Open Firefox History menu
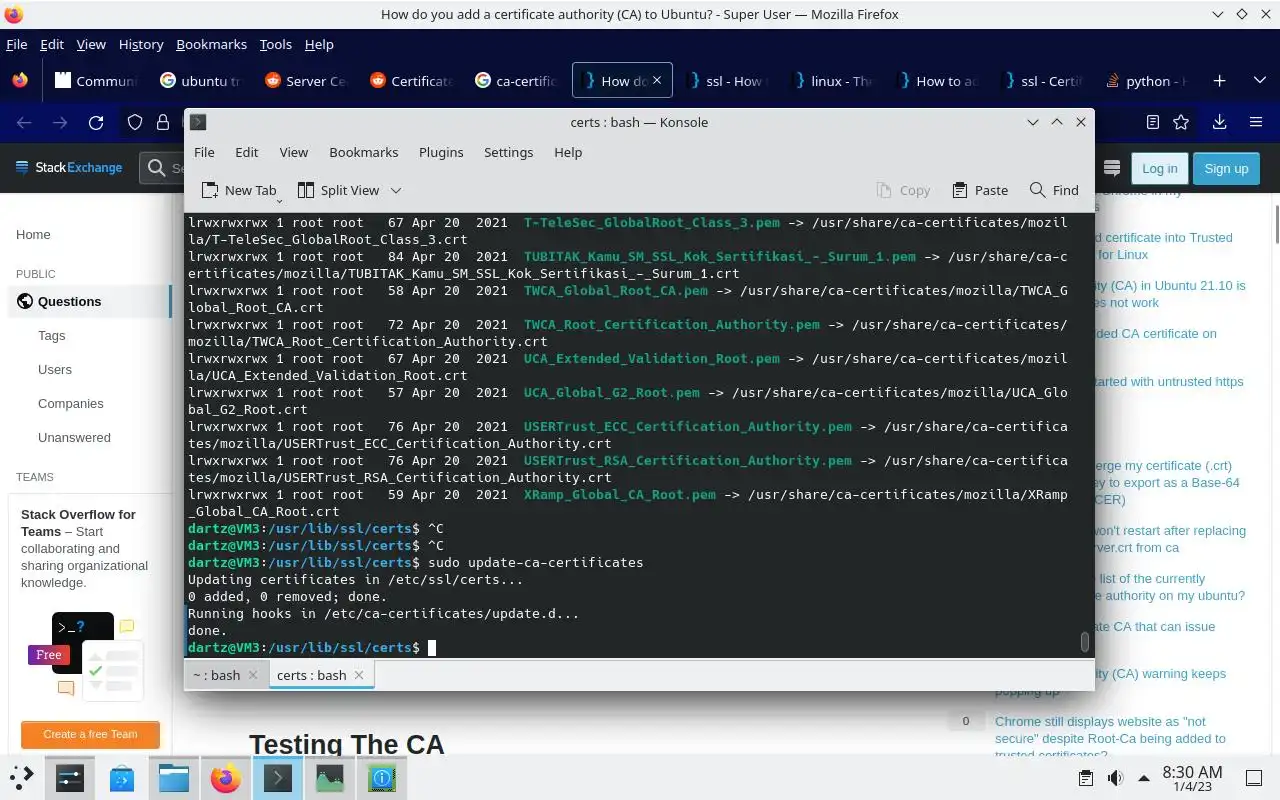Screen dimensions: 1280x800 [x=141, y=44]
